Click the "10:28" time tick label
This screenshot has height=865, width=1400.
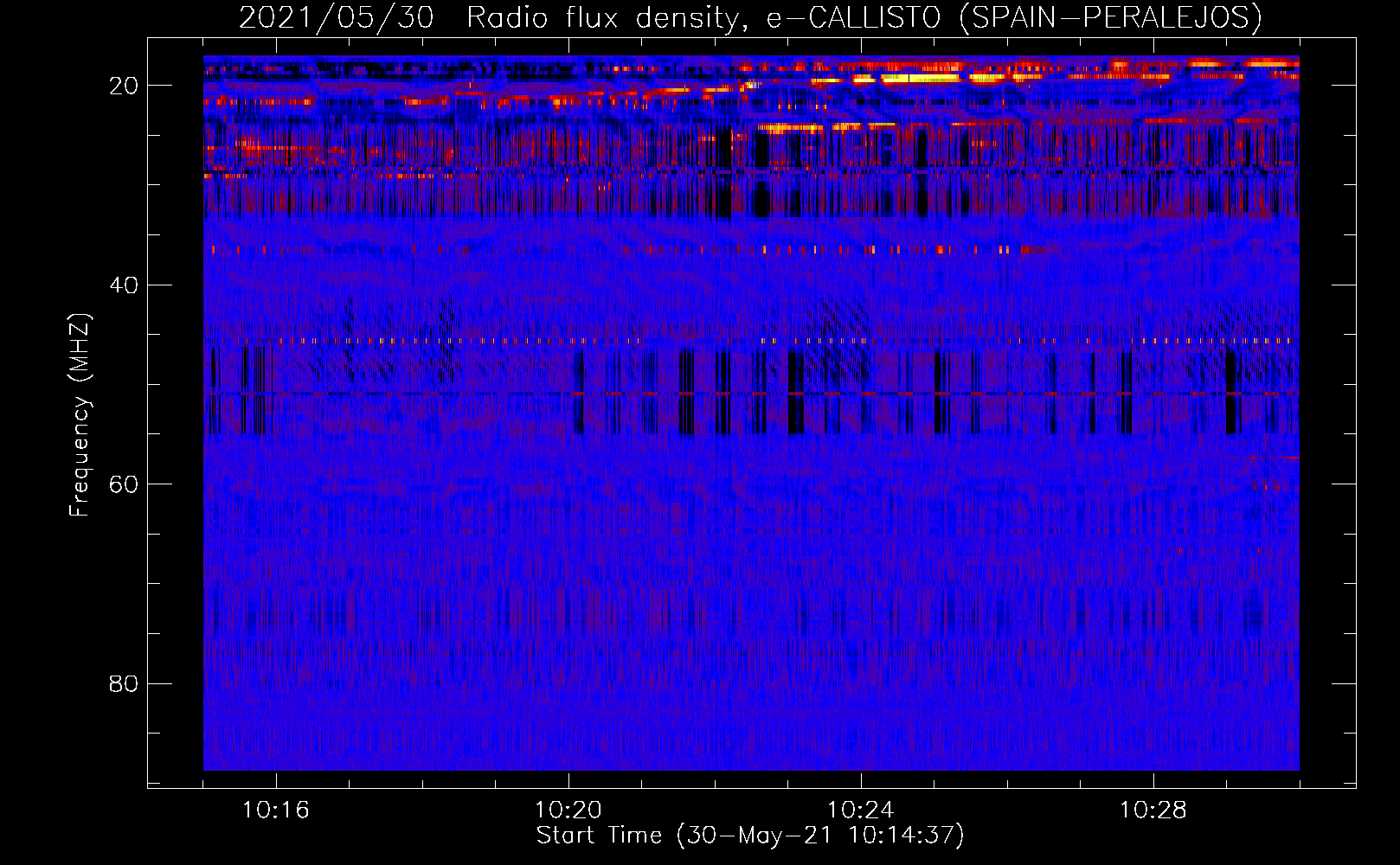pyautogui.click(x=1153, y=811)
